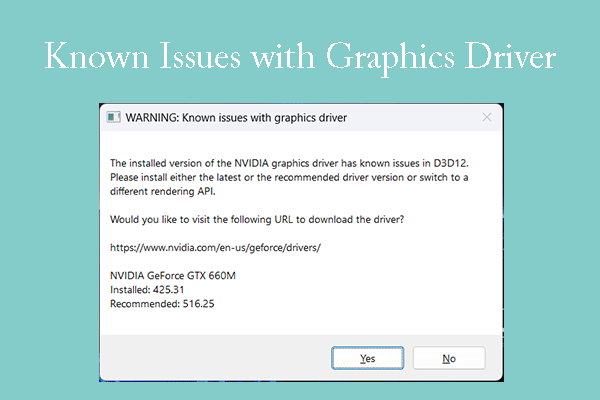
Task: Click the sentence mentioning known issues in D3D12
Action: pos(289,163)
